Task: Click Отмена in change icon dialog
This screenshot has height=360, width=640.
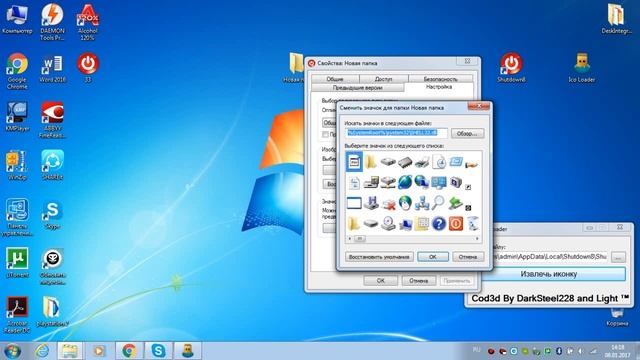Action: click(468, 257)
